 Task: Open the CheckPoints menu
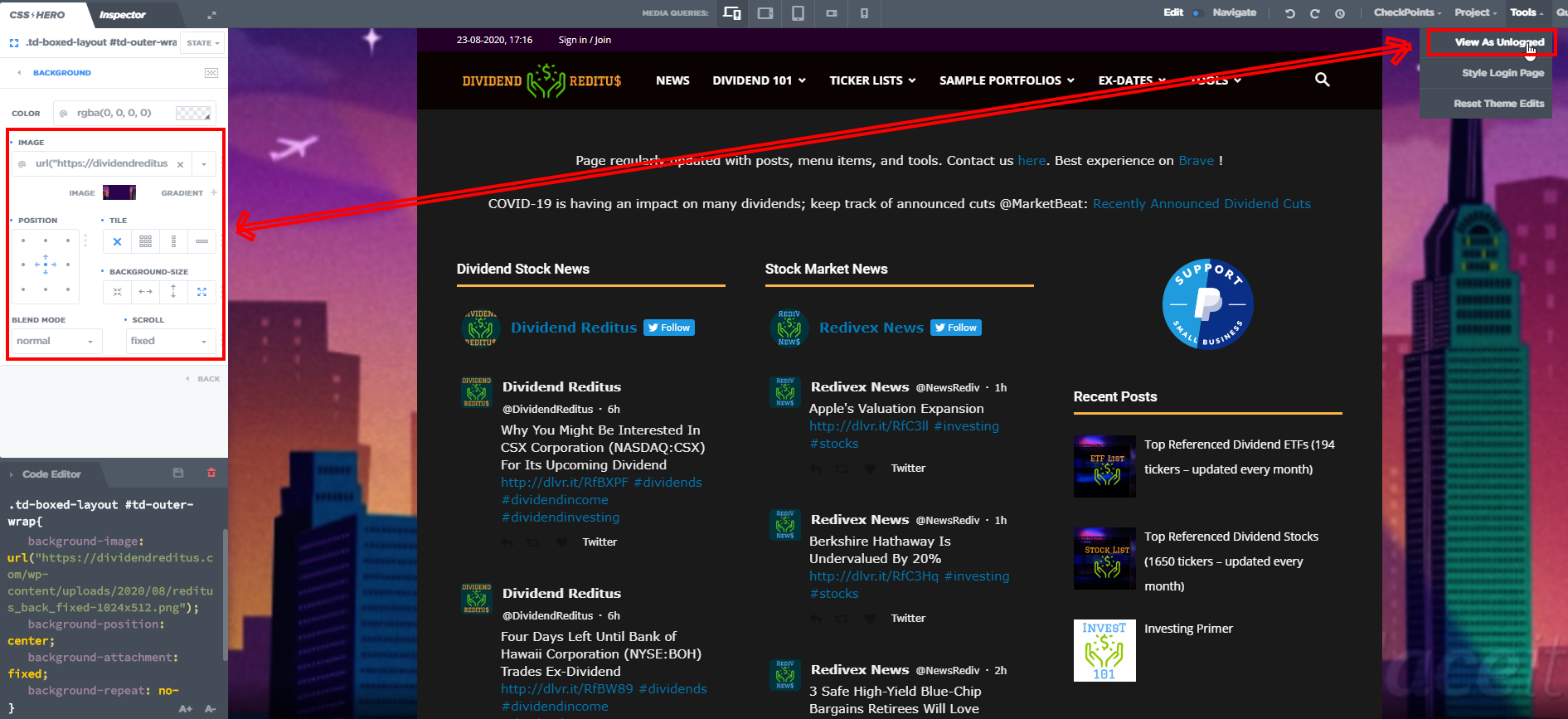[x=1407, y=12]
